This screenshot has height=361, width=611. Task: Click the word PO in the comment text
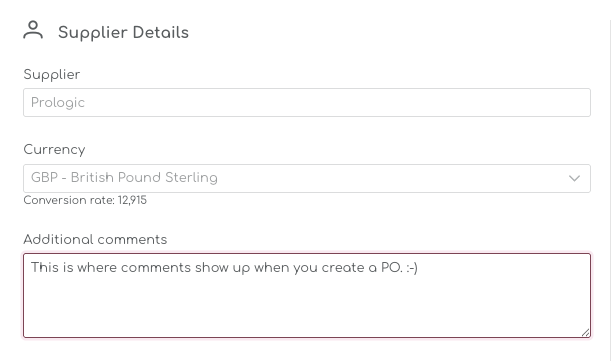tap(390, 268)
